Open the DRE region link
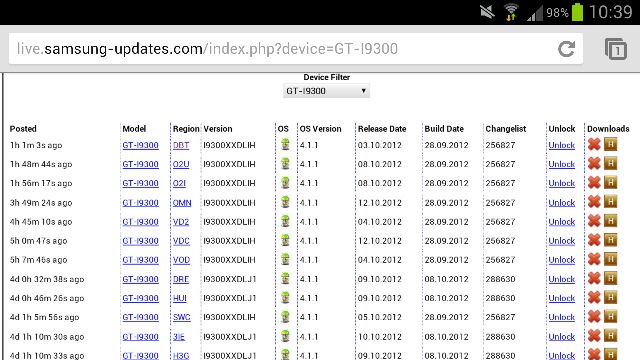 click(x=181, y=280)
